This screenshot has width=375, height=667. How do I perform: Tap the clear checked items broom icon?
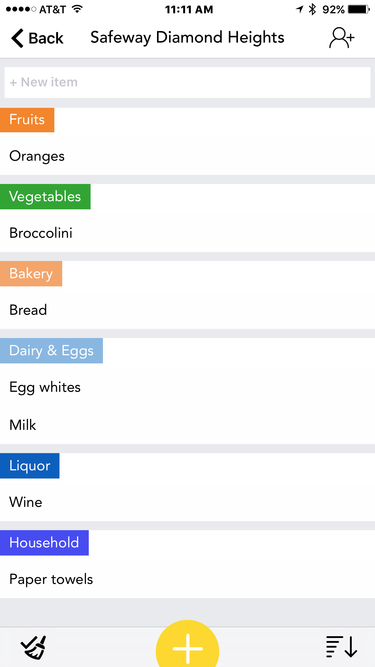point(33,647)
